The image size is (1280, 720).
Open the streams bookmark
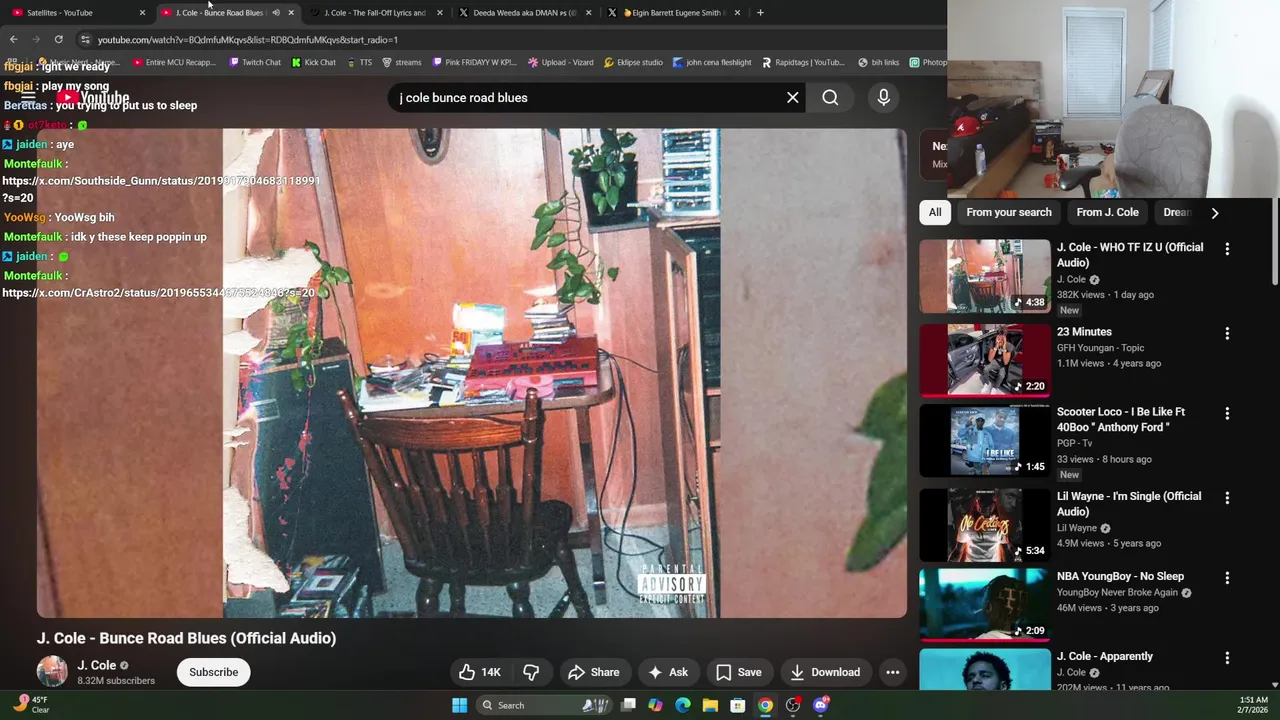[x=402, y=62]
